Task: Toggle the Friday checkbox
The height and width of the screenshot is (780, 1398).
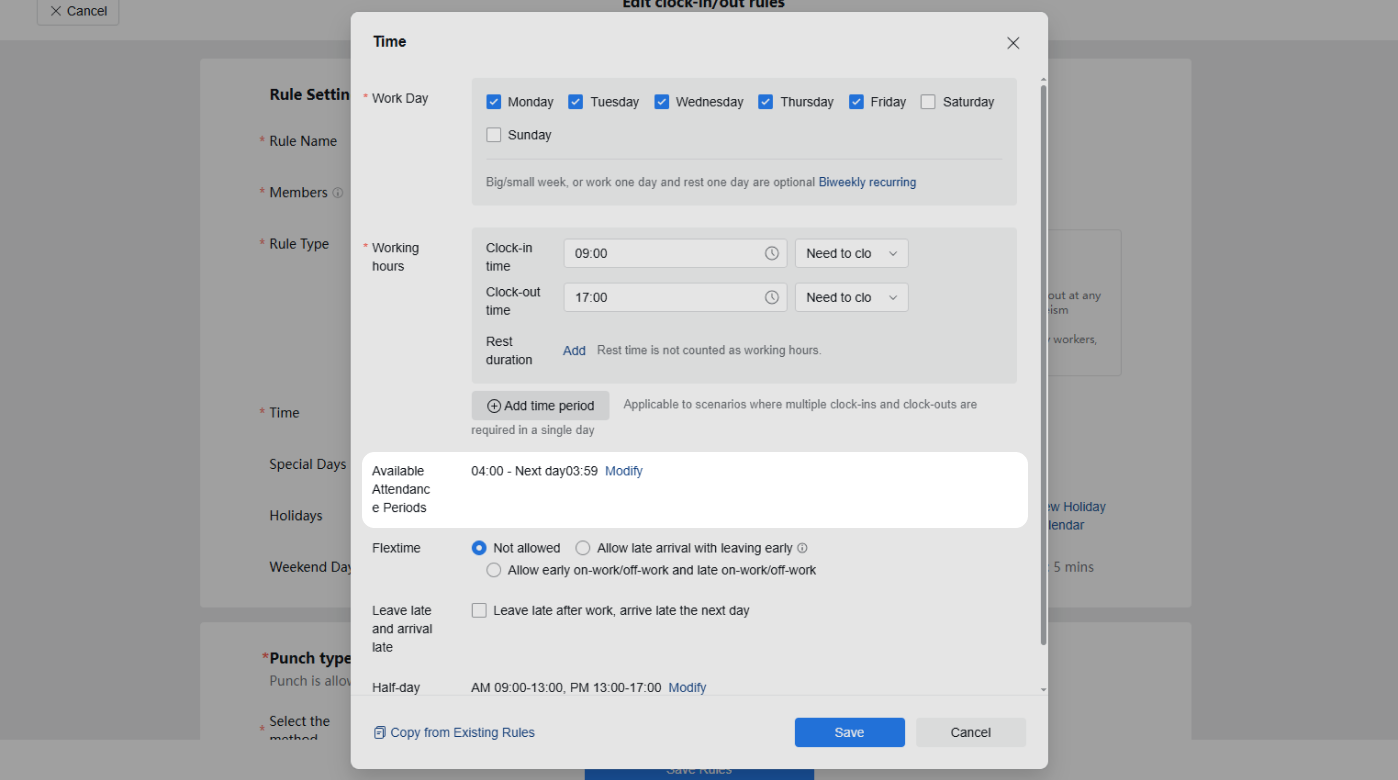Action: 856,102
